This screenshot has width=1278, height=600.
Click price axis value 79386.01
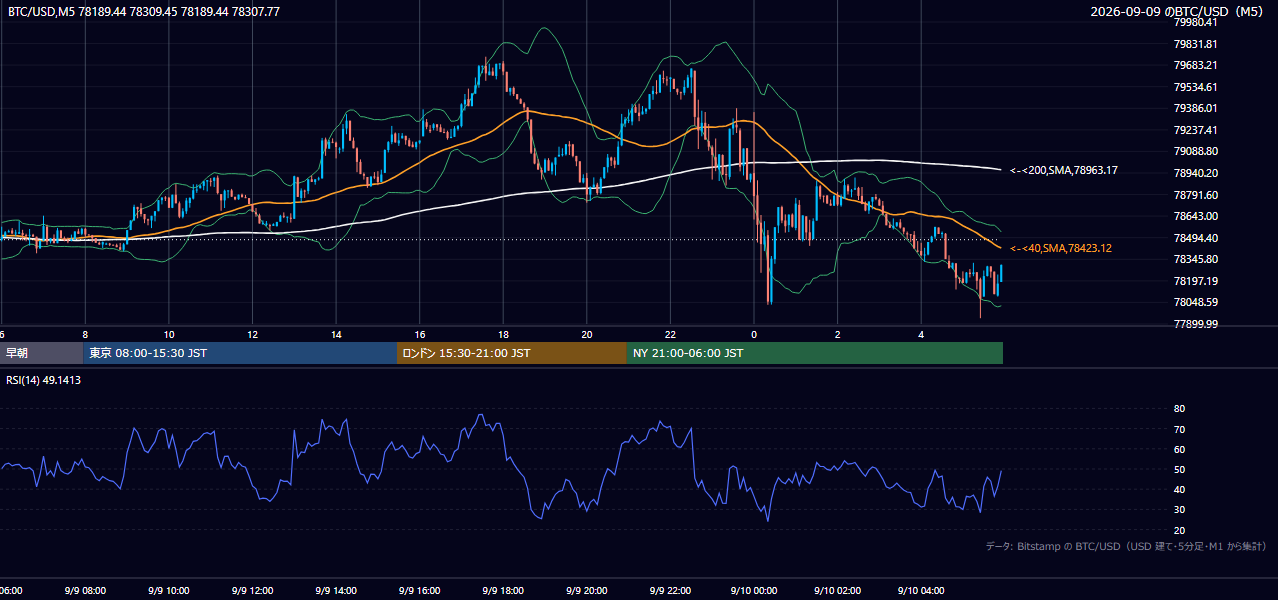(1195, 108)
